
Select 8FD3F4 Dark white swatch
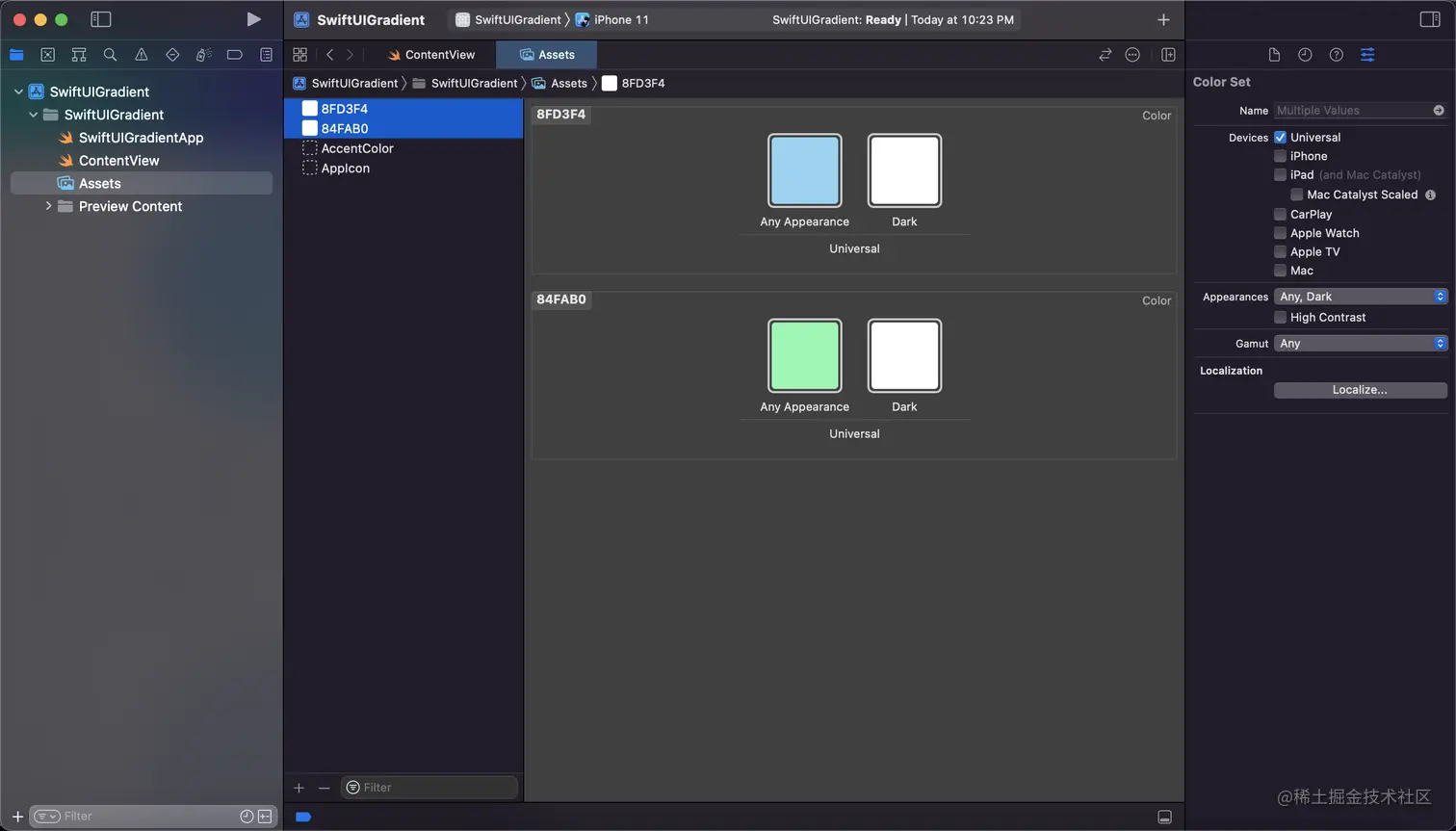[x=904, y=170]
